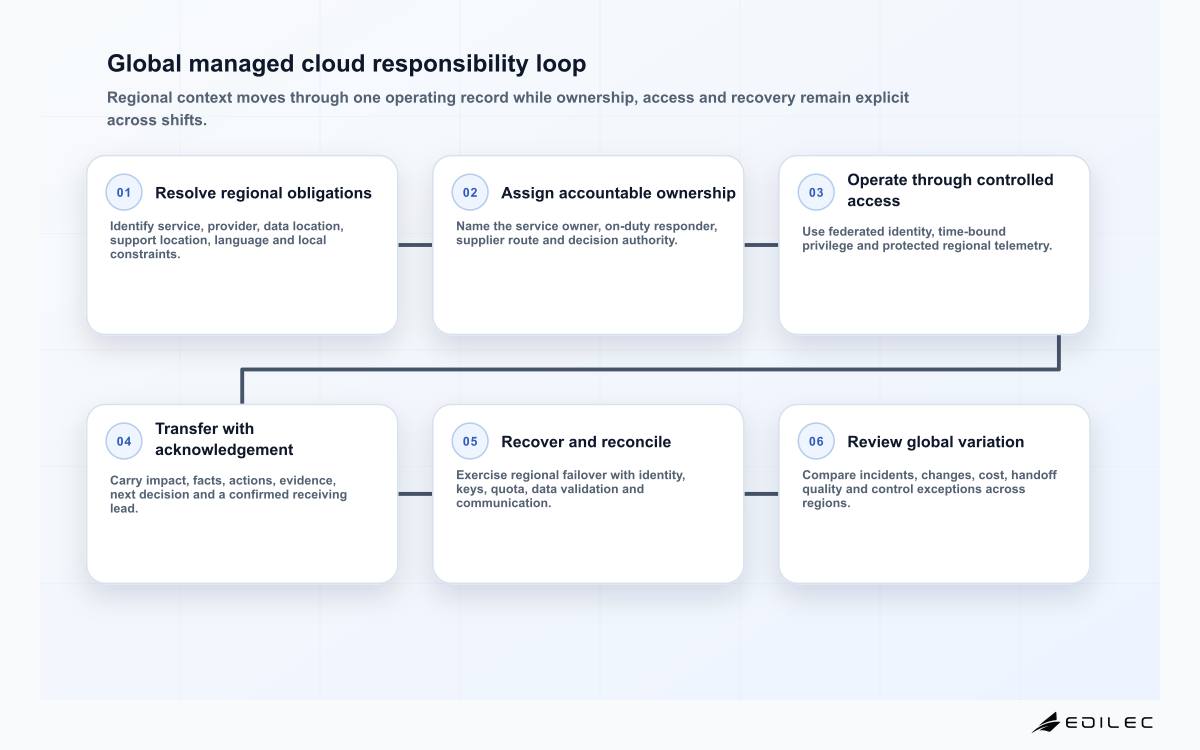Select the "Recover and reconcile" heading
The image size is (1200, 750).
(586, 442)
